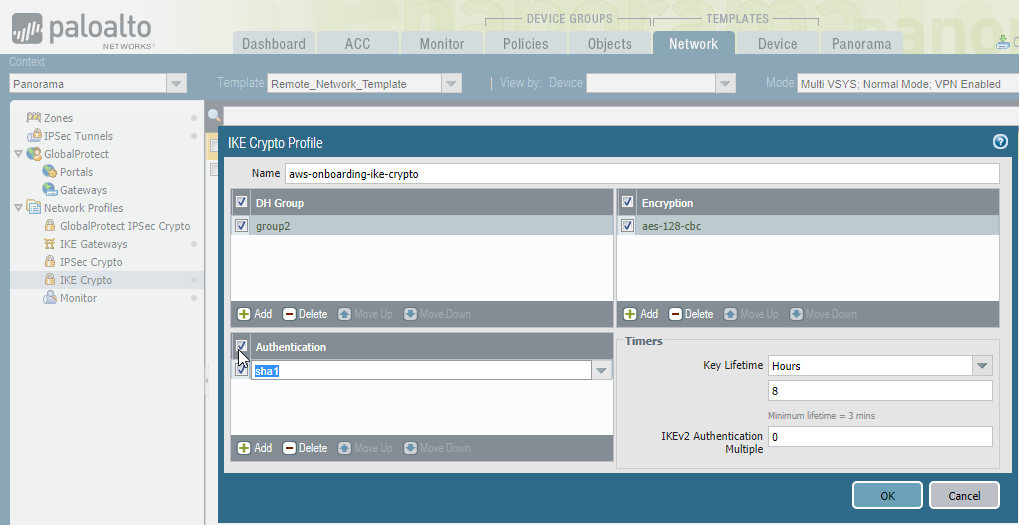Click the green plus Add icon under Authentication
The width and height of the screenshot is (1019, 525).
pyautogui.click(x=244, y=448)
